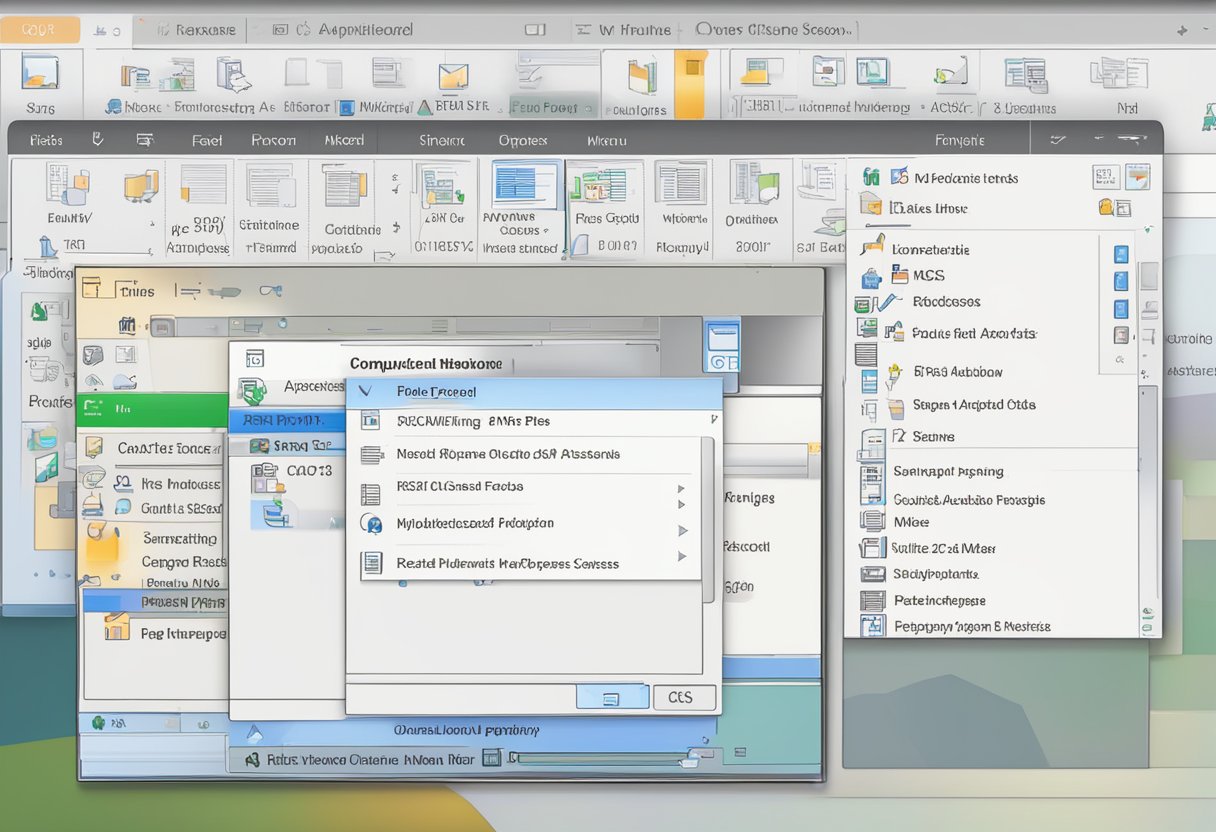This screenshot has width=1216, height=832.
Task: Toggle blue square beside 'Lonrefuetie' row
Action: [1121, 254]
